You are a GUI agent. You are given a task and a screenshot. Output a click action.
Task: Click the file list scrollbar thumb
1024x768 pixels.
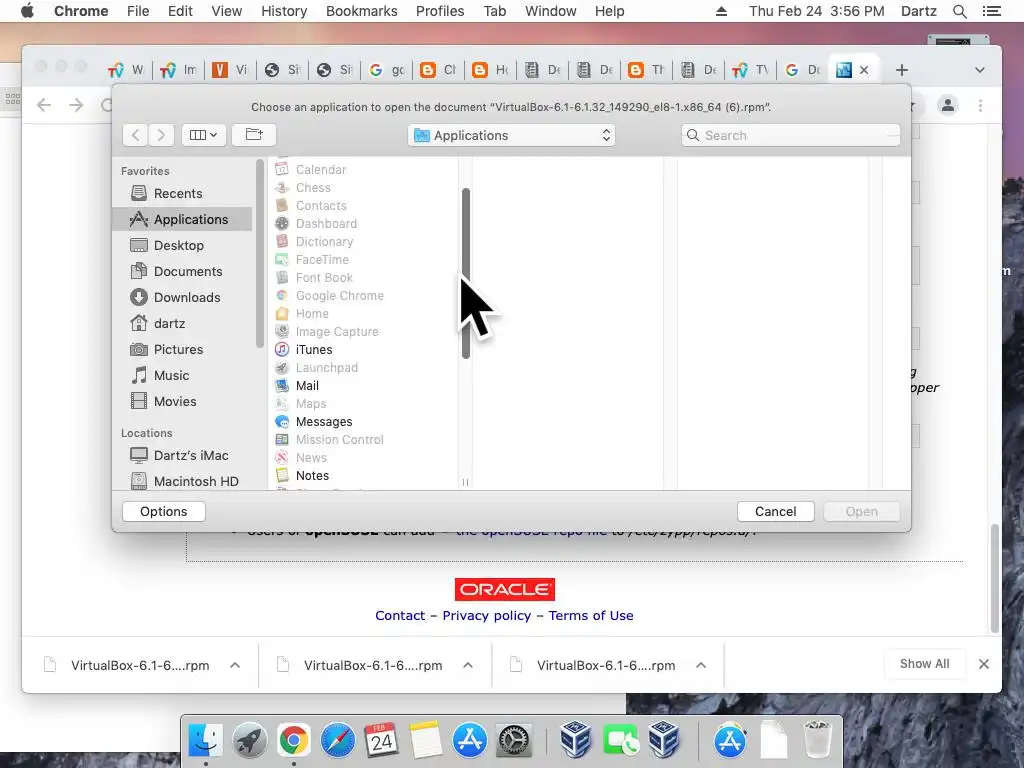click(x=466, y=273)
